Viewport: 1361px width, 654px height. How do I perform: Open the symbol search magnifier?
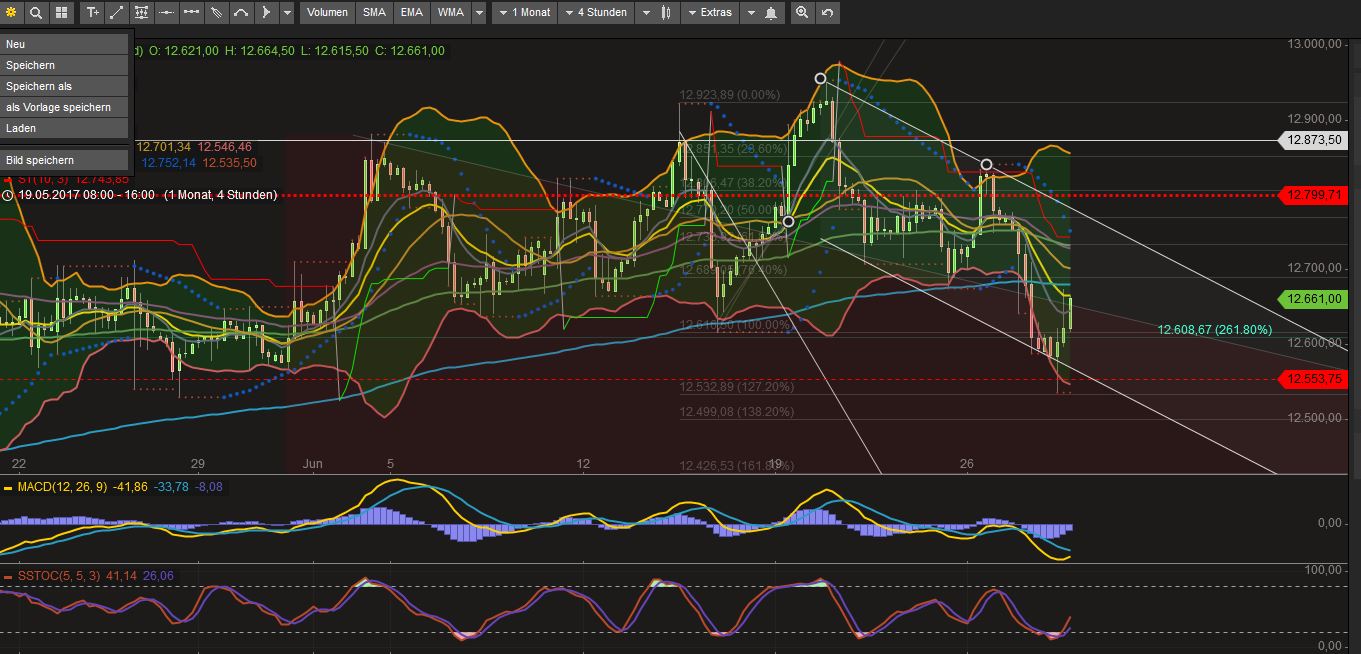point(36,13)
